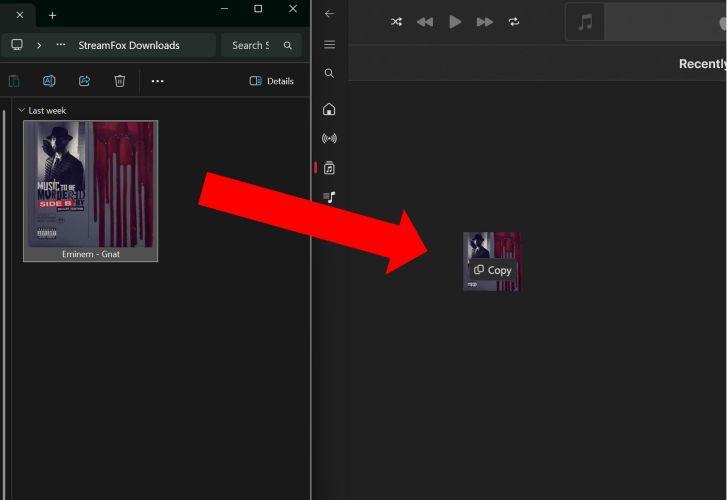Open the Music library section
Viewport: 727px width, 500px height.
(329, 168)
